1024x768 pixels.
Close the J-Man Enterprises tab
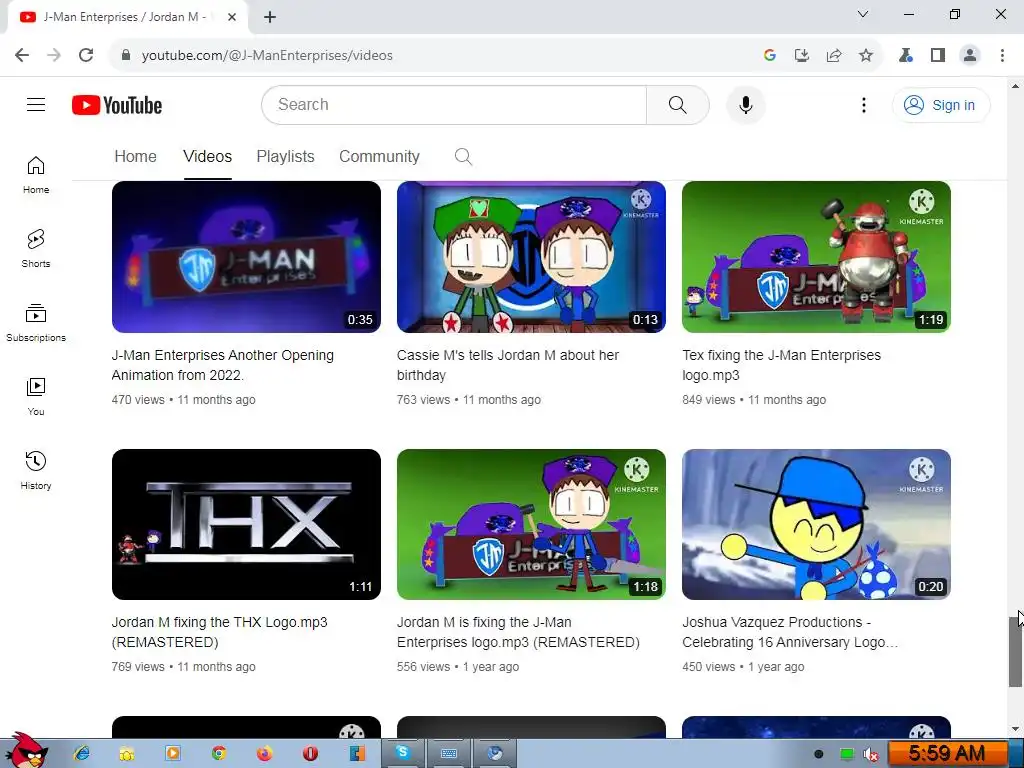coord(232,17)
